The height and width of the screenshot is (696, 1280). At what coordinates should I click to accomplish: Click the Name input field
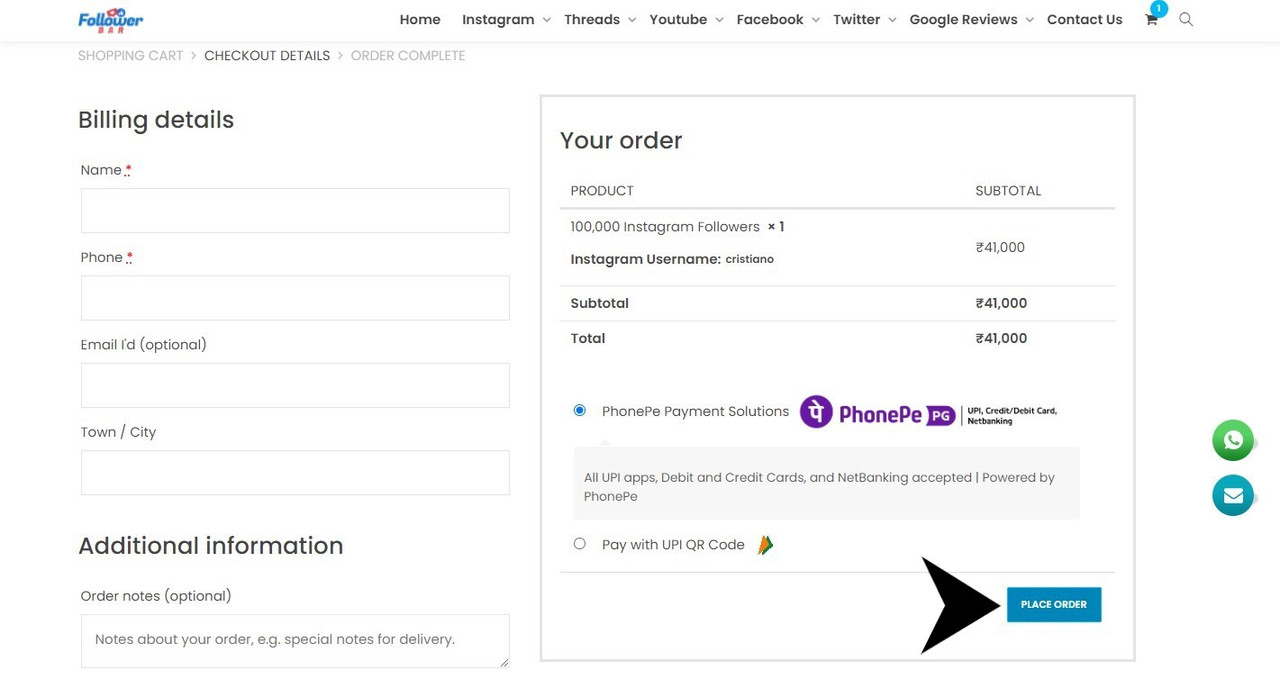(295, 211)
